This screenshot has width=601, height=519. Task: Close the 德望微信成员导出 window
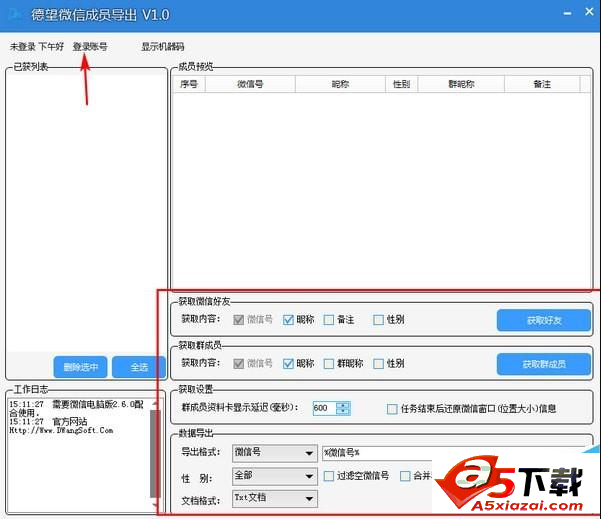tap(589, 12)
